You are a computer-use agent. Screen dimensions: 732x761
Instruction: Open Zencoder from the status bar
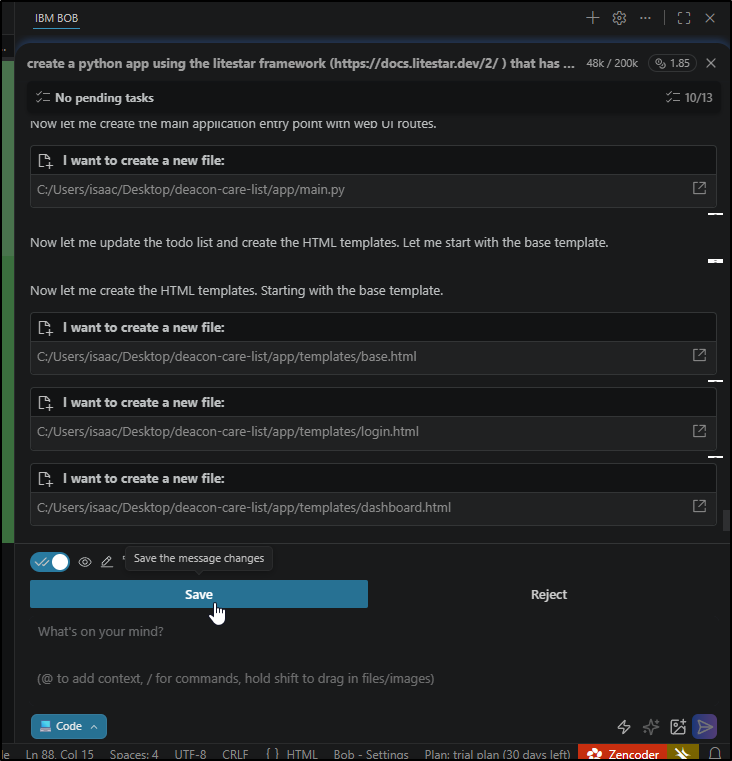coord(623,754)
